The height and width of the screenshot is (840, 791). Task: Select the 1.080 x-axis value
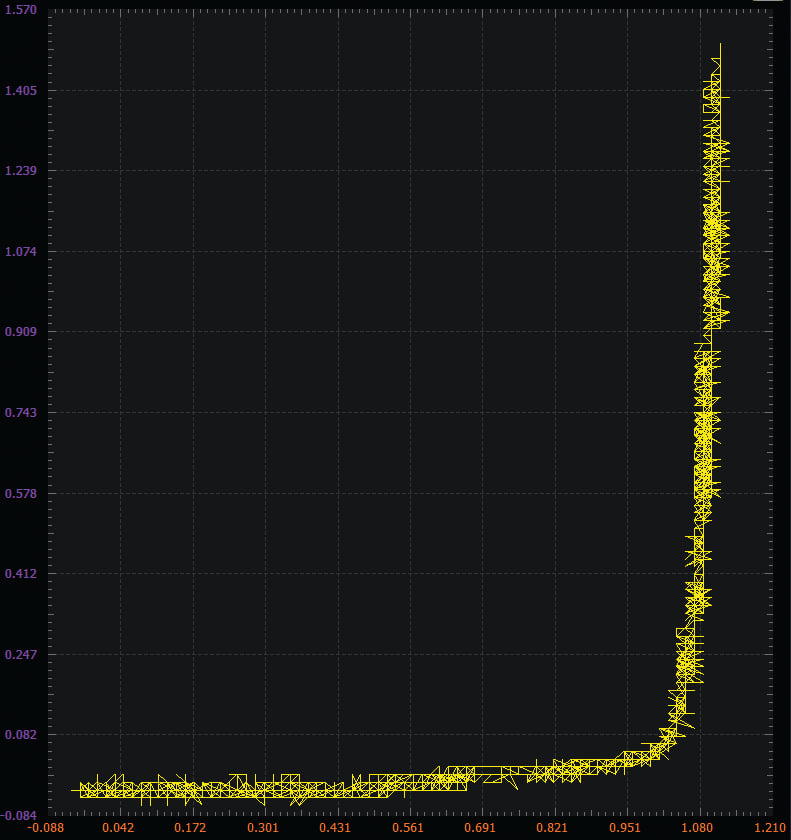point(697,828)
